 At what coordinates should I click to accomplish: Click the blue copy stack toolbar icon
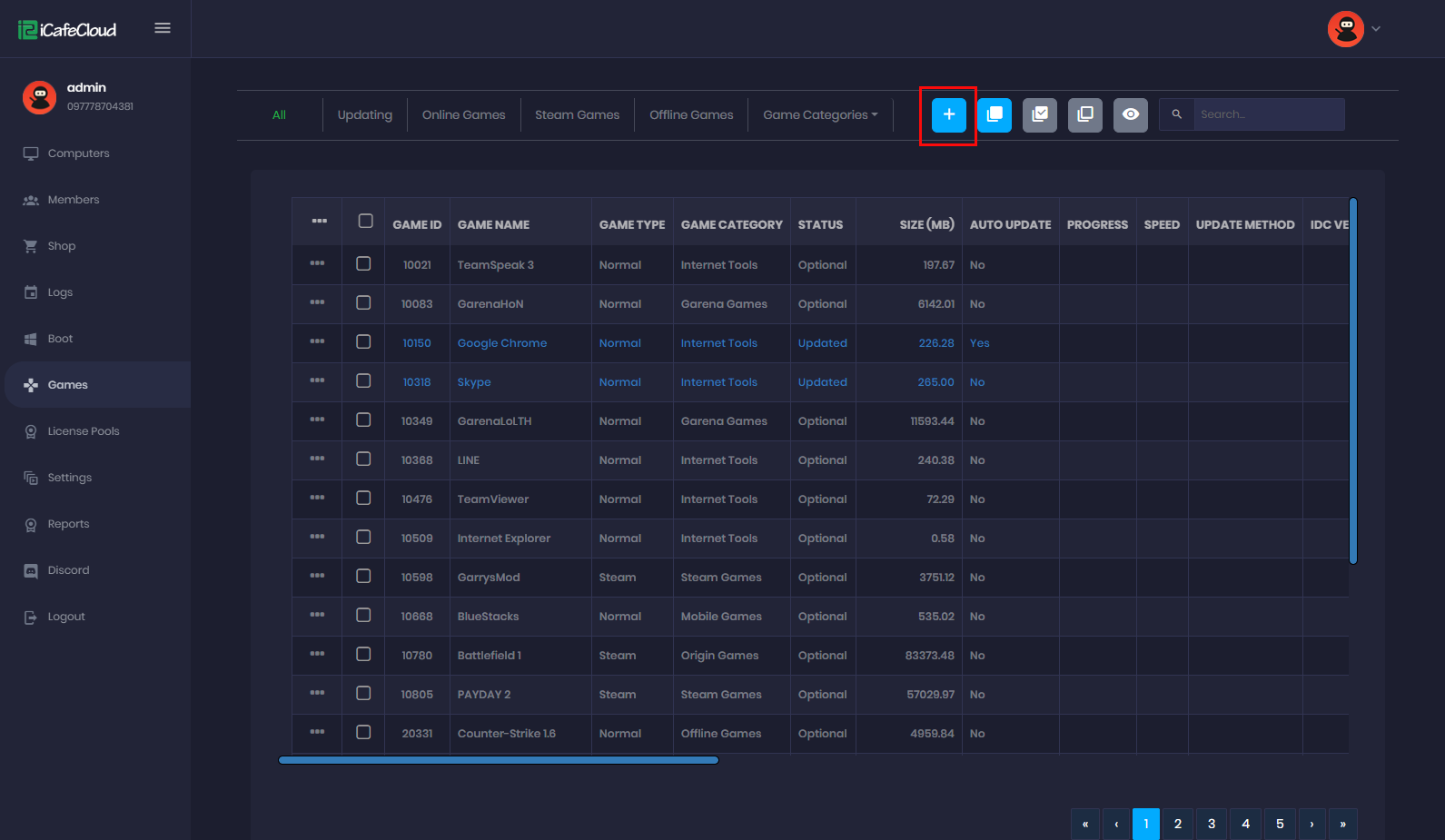tap(995, 115)
